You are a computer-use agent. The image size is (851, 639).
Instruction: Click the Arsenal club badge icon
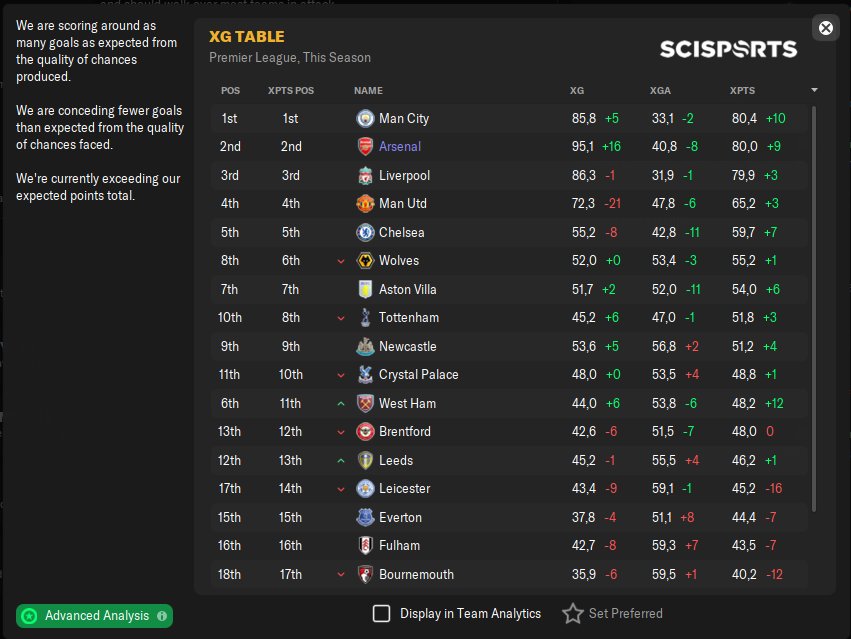pyautogui.click(x=365, y=147)
